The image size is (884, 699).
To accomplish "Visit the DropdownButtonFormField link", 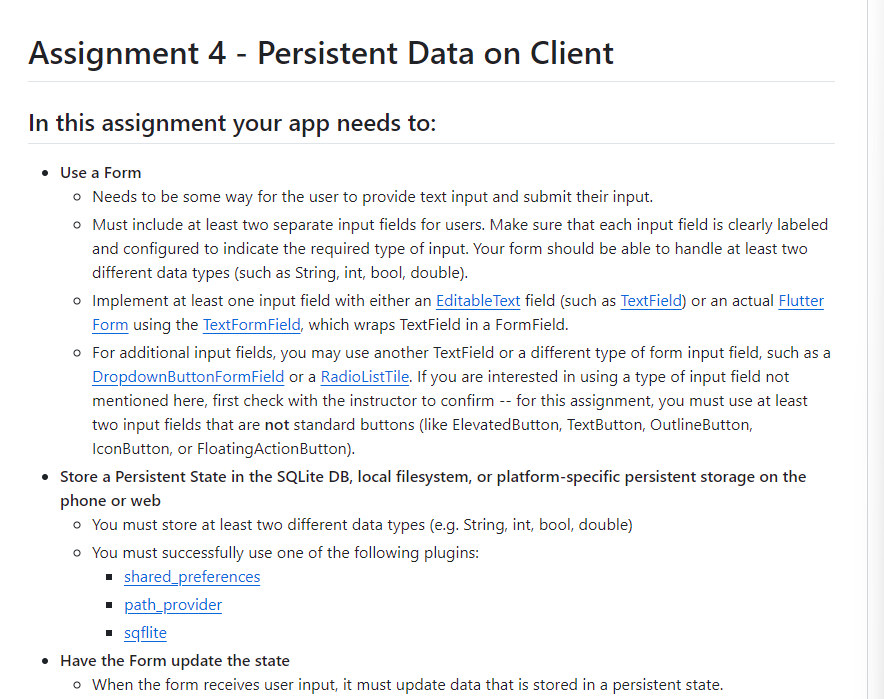I will click(188, 377).
